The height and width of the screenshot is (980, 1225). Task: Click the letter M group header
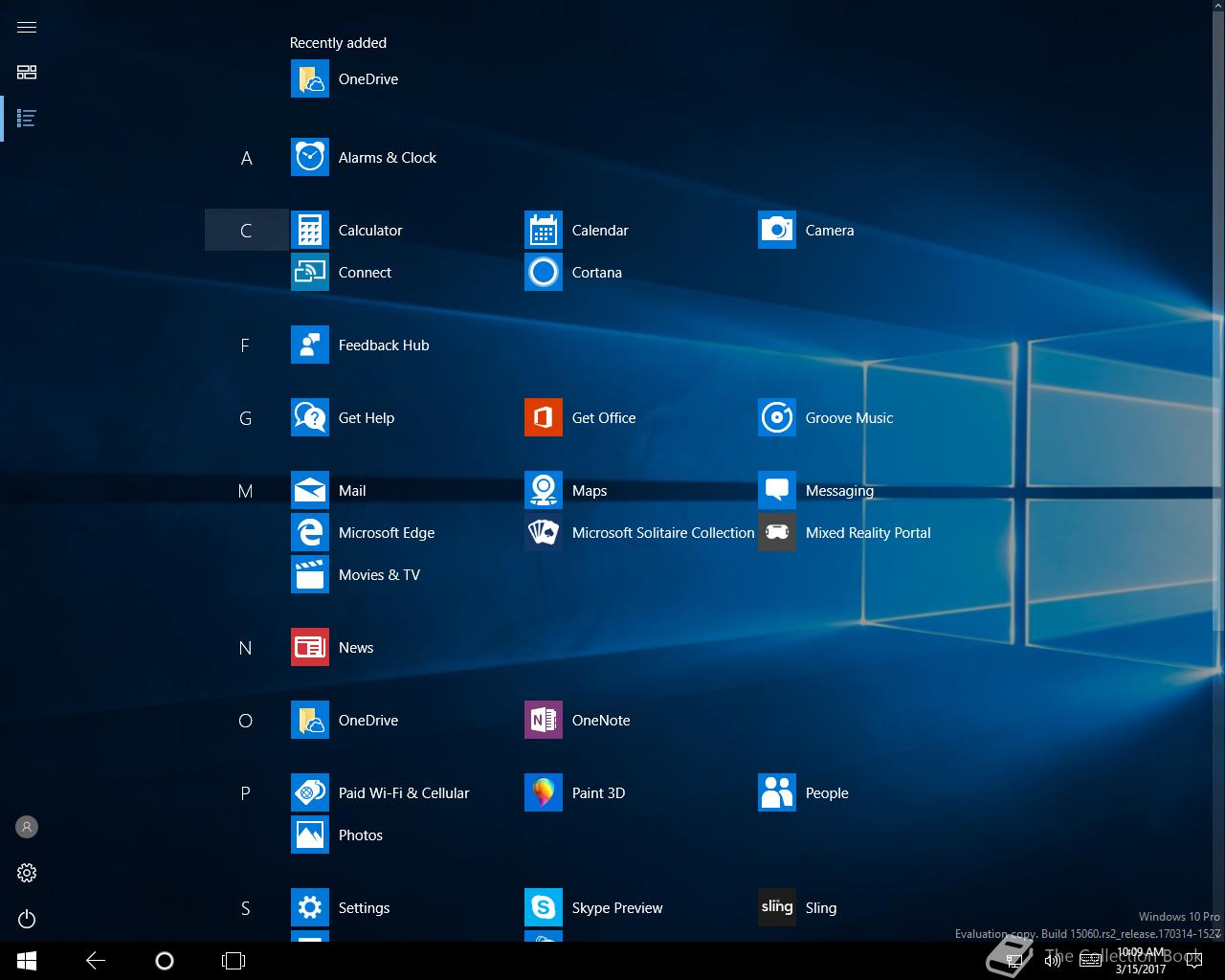[x=246, y=491]
